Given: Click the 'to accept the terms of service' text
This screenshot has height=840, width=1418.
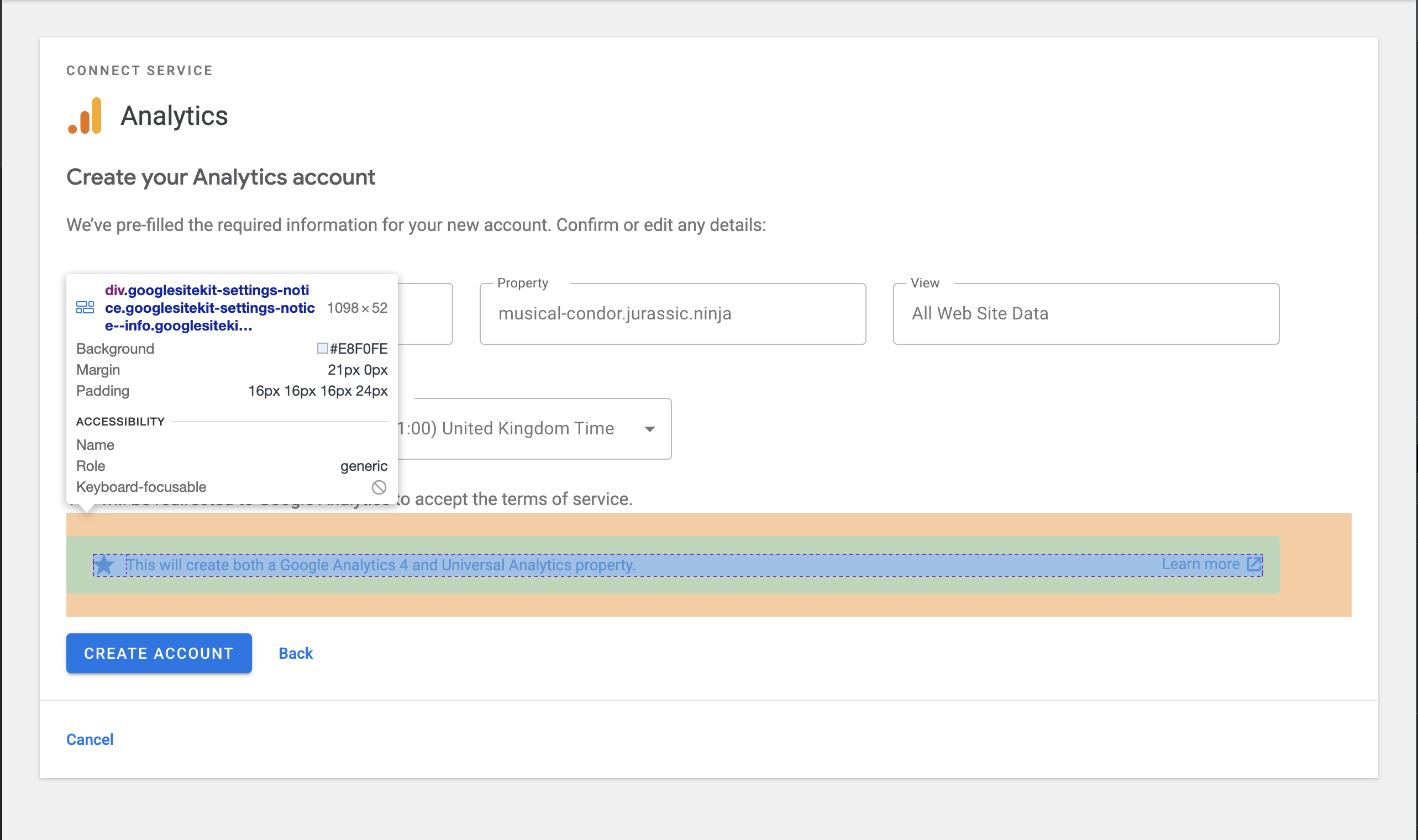Looking at the screenshot, I should pos(514,498).
